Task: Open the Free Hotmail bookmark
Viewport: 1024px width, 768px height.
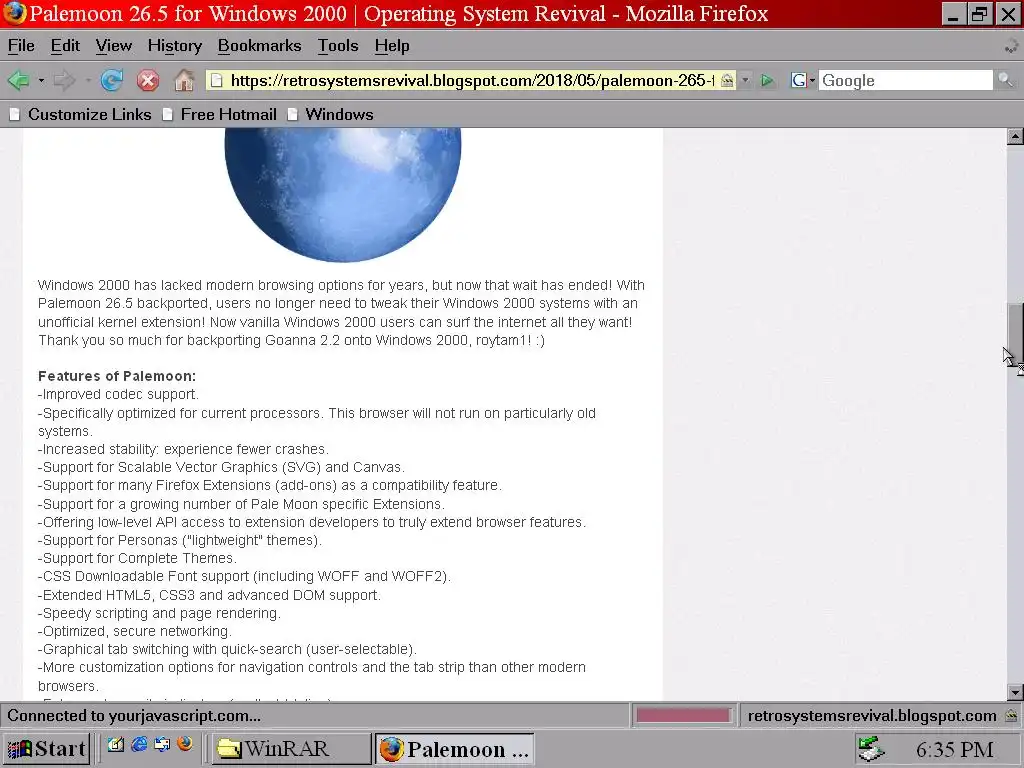Action: tap(219, 114)
